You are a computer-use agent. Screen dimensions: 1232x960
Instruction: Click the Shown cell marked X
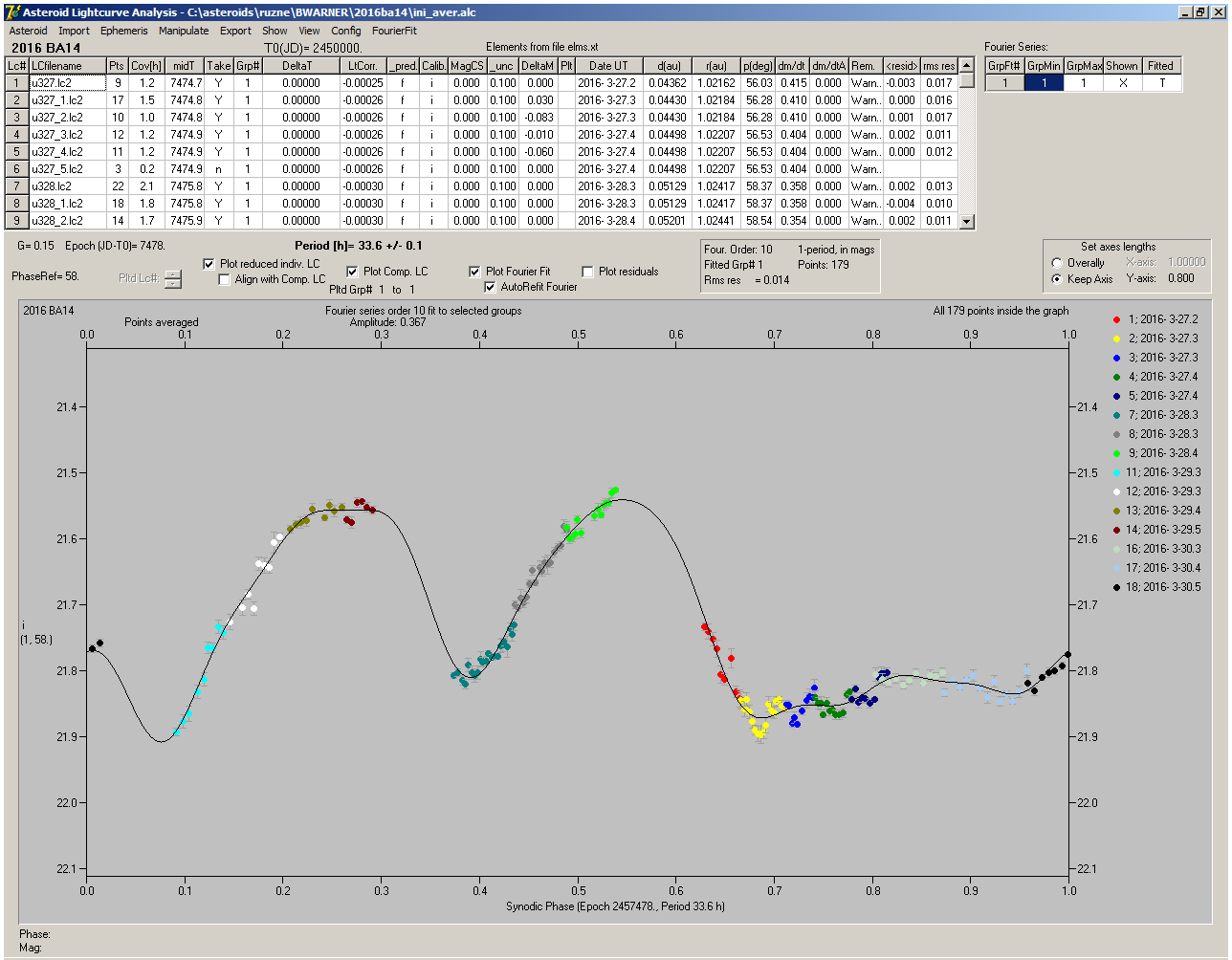(x=1122, y=83)
